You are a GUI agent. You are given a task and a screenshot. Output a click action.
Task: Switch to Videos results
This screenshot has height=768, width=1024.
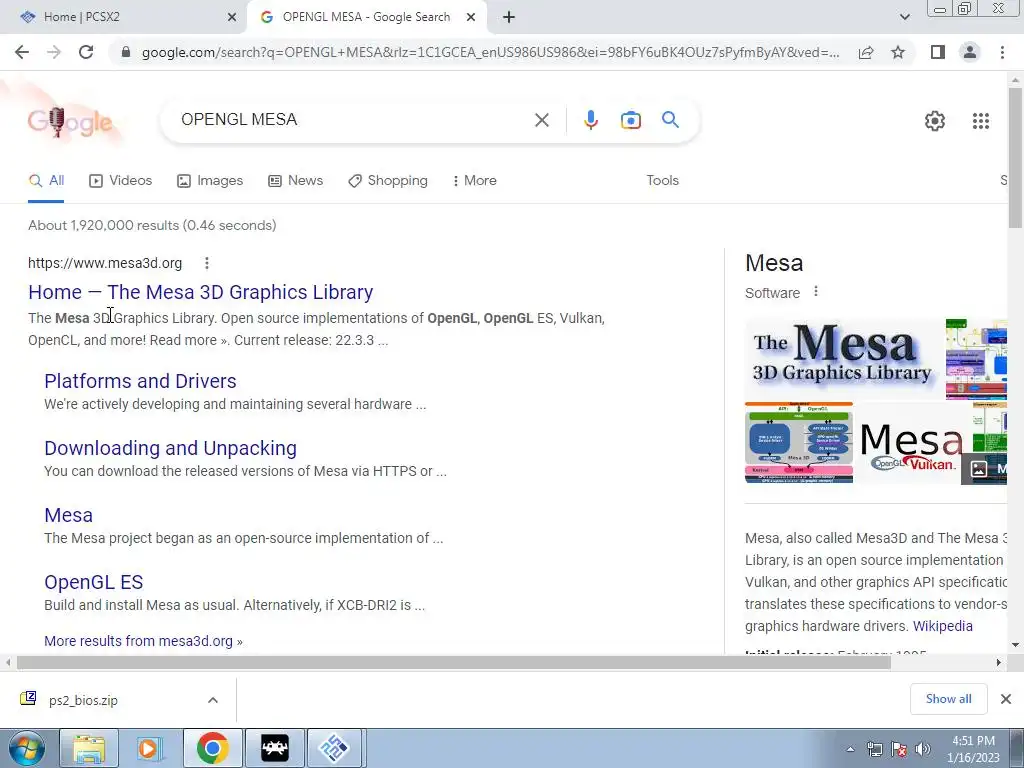pos(121,181)
